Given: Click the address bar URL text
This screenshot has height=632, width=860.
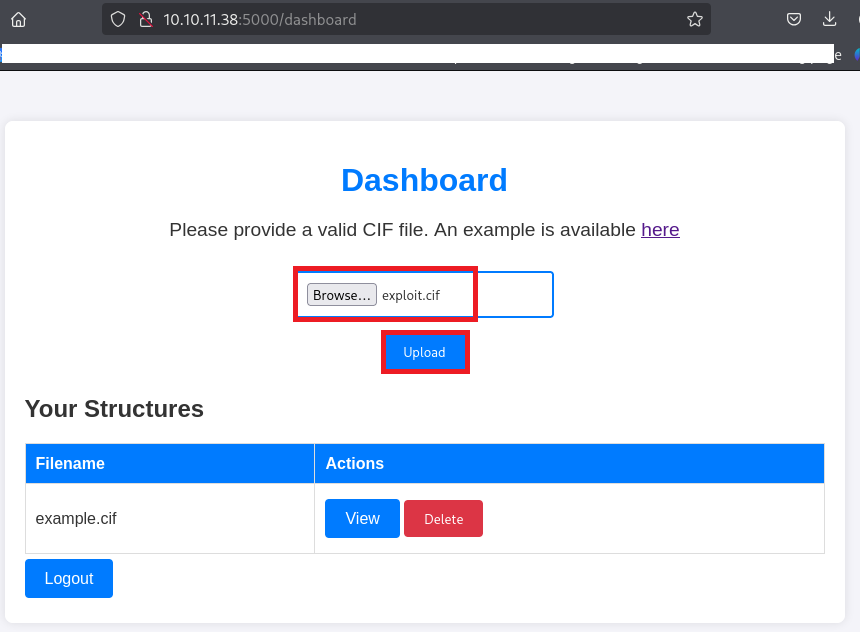Looking at the screenshot, I should point(260,19).
